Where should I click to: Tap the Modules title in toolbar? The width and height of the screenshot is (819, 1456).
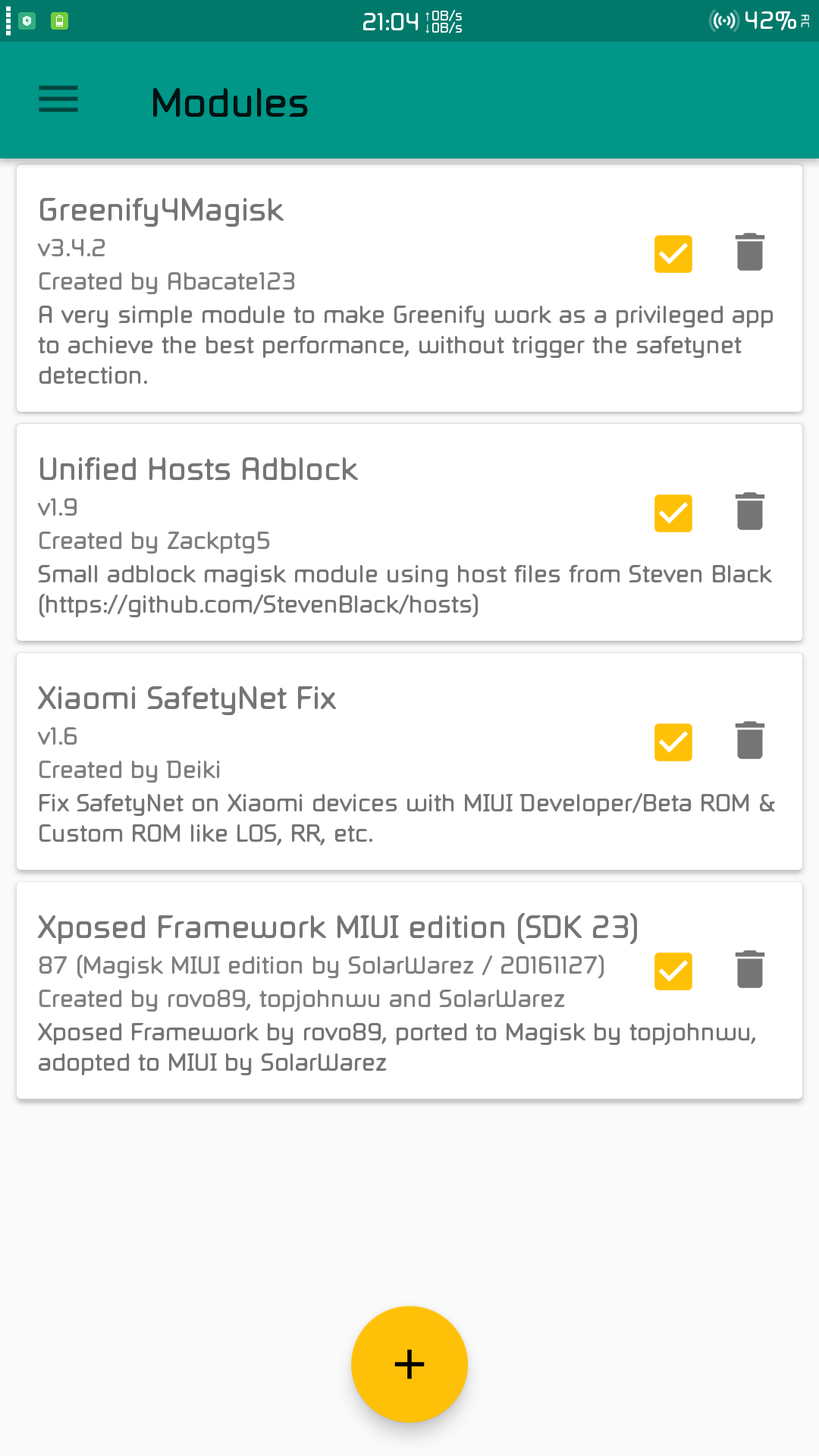click(x=230, y=103)
